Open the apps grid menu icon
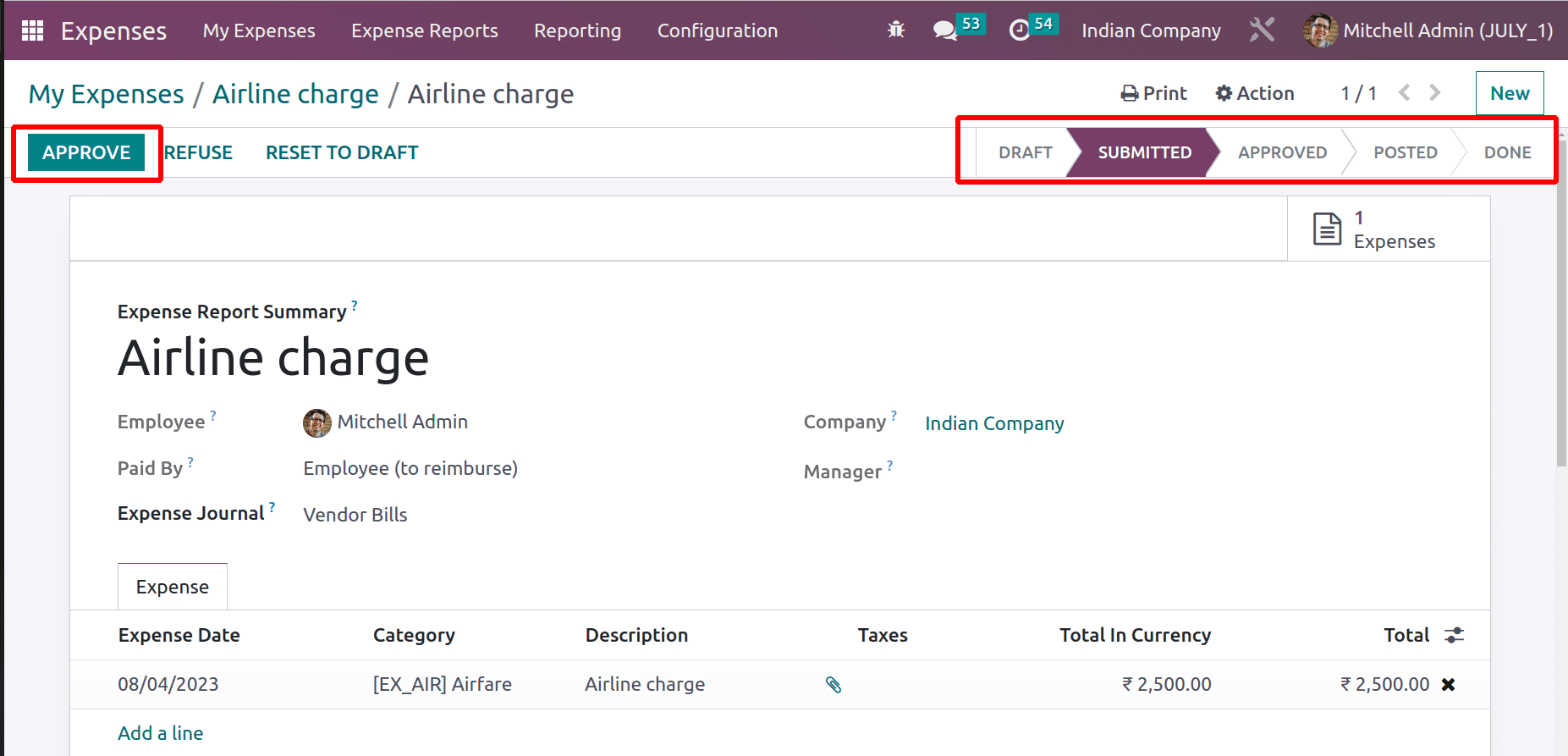This screenshot has height=756, width=1568. [32, 31]
